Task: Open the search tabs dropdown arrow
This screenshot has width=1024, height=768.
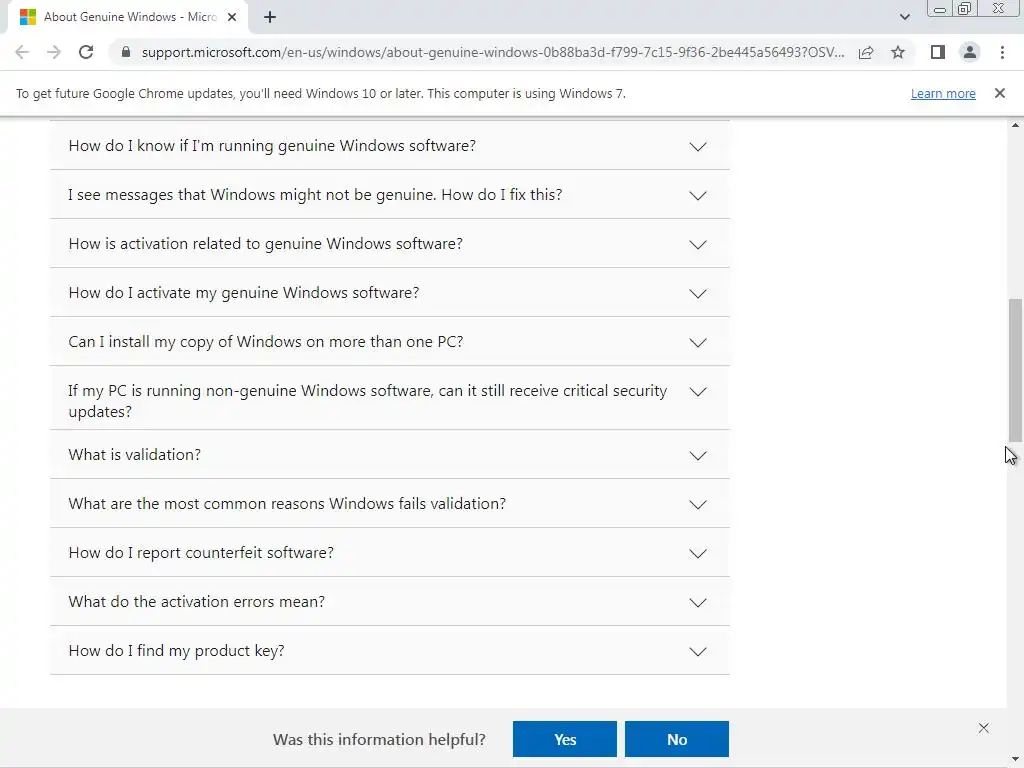Action: tap(904, 17)
